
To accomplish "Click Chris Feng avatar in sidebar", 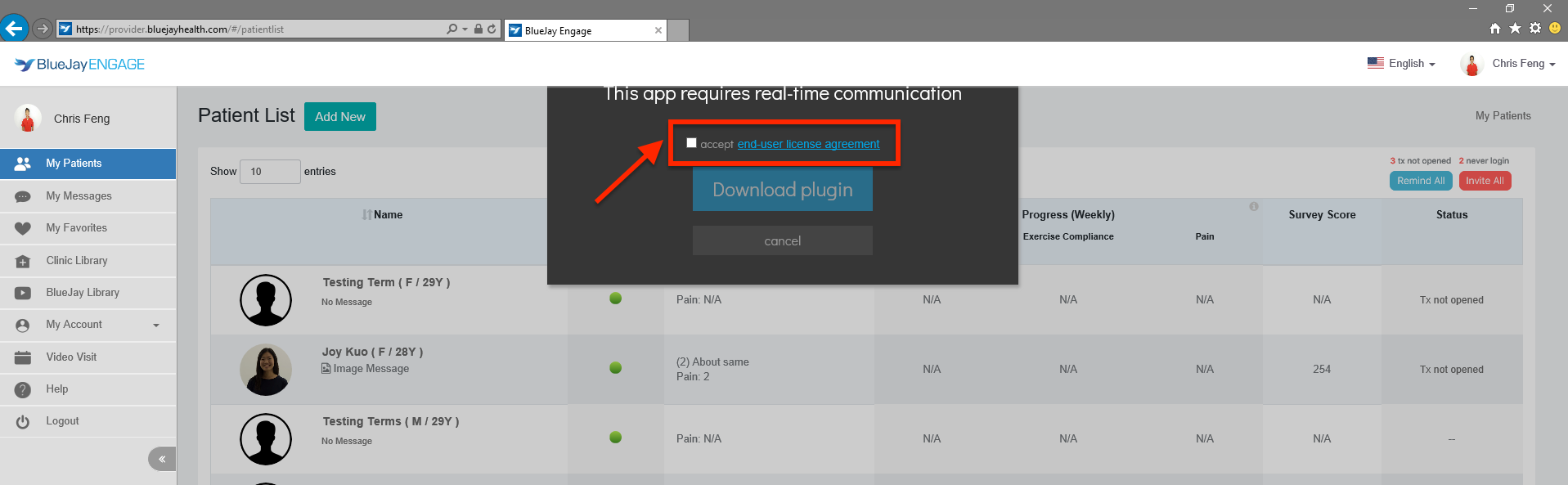I will pyautogui.click(x=28, y=119).
